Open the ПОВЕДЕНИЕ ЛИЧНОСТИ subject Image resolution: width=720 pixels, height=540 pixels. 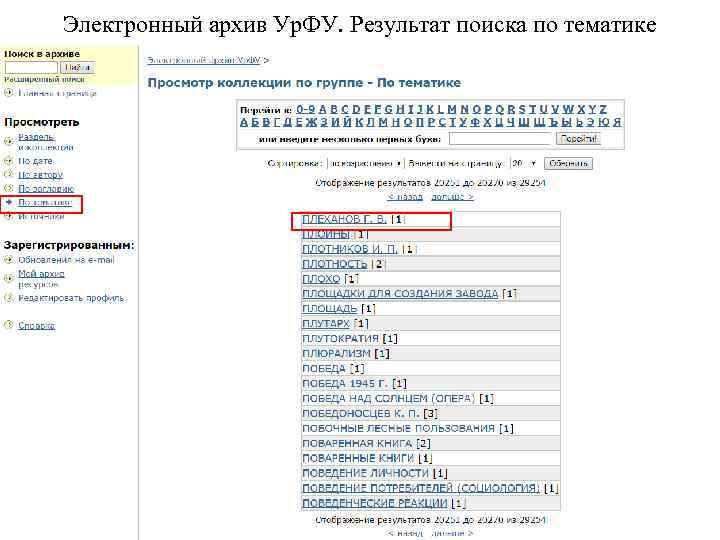[366, 473]
